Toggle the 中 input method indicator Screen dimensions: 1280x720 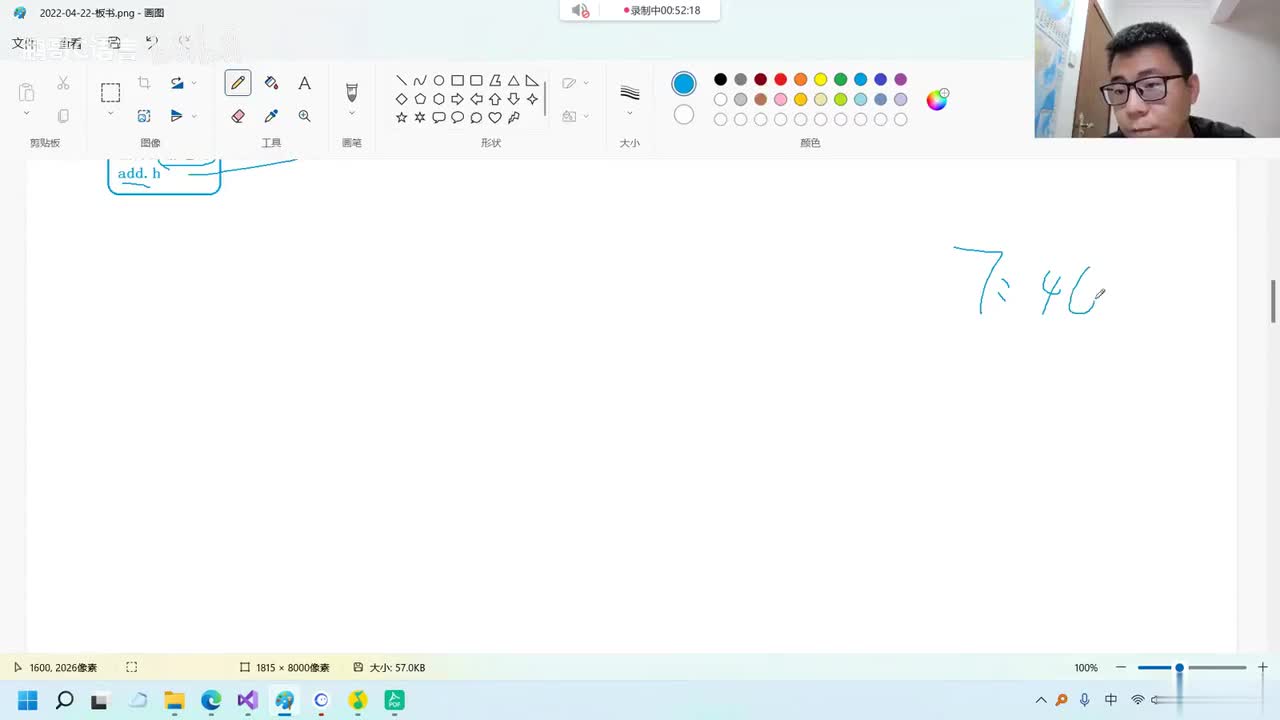(x=1111, y=700)
